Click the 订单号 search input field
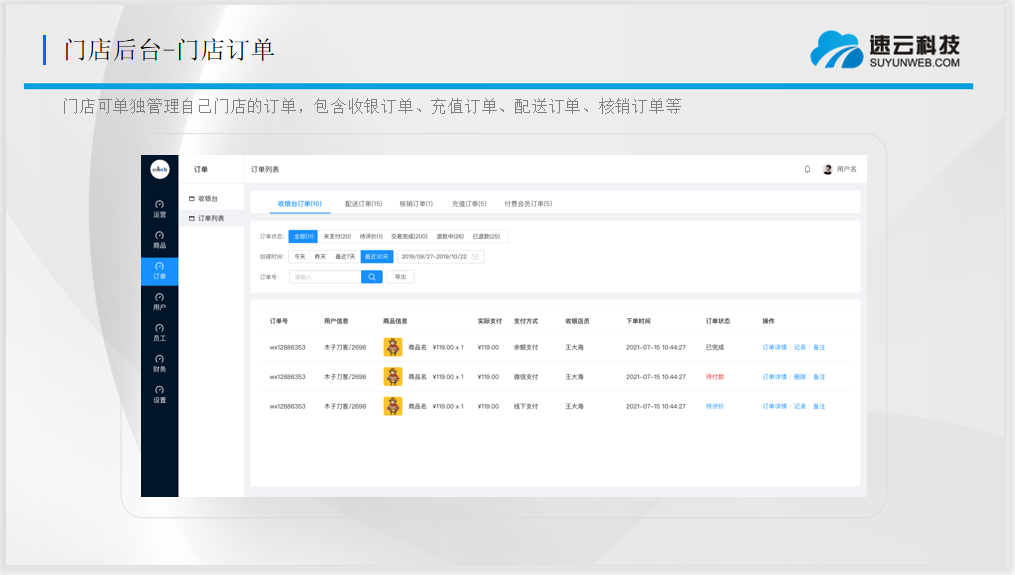 325,277
